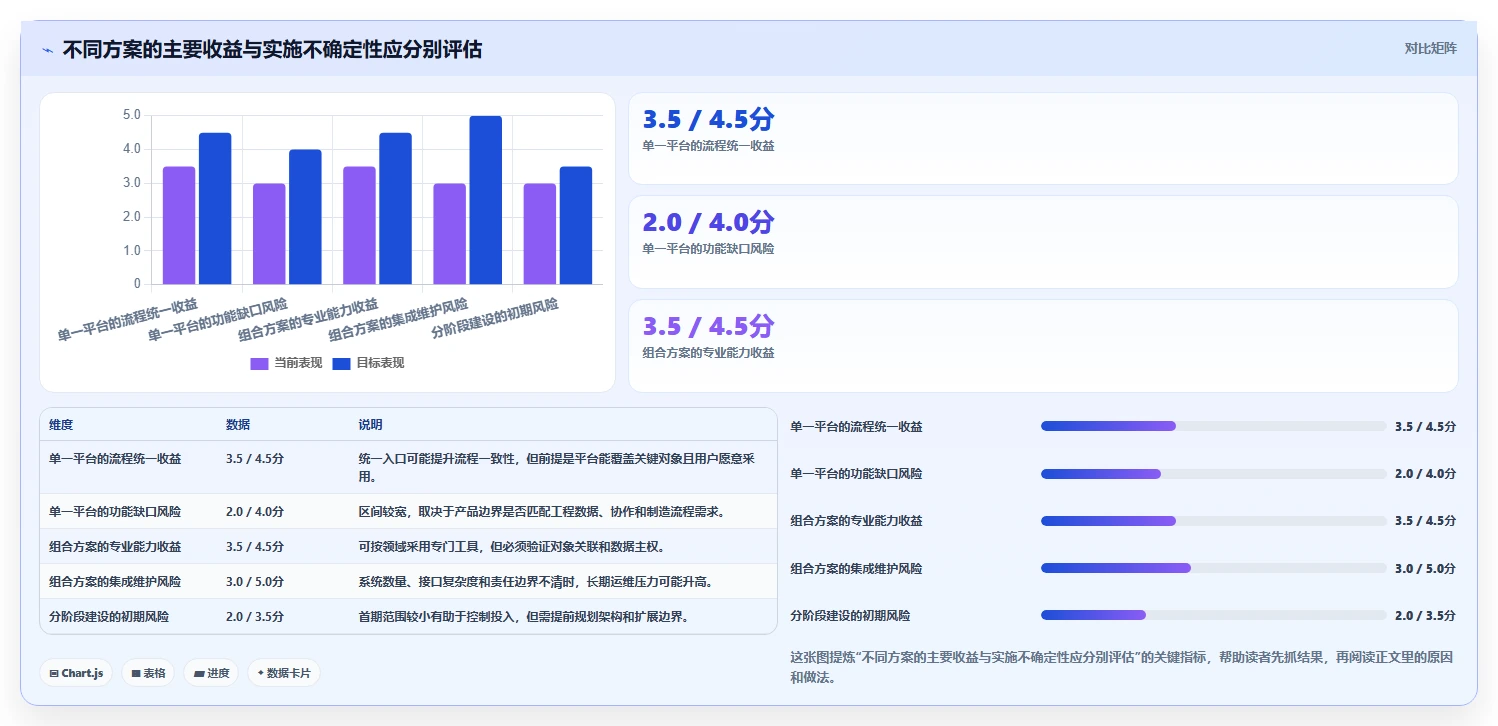Viewport: 1498px width, 726px height.
Task: Open the 2.0 / 4.0分 功能缺口风险 data card
Action: [1043, 242]
